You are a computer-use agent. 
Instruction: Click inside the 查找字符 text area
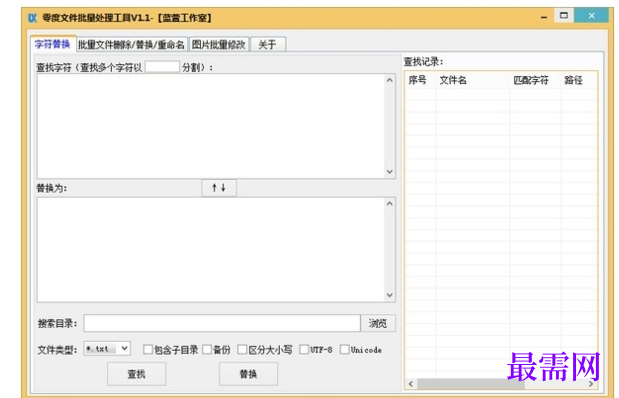pyautogui.click(x=211, y=126)
